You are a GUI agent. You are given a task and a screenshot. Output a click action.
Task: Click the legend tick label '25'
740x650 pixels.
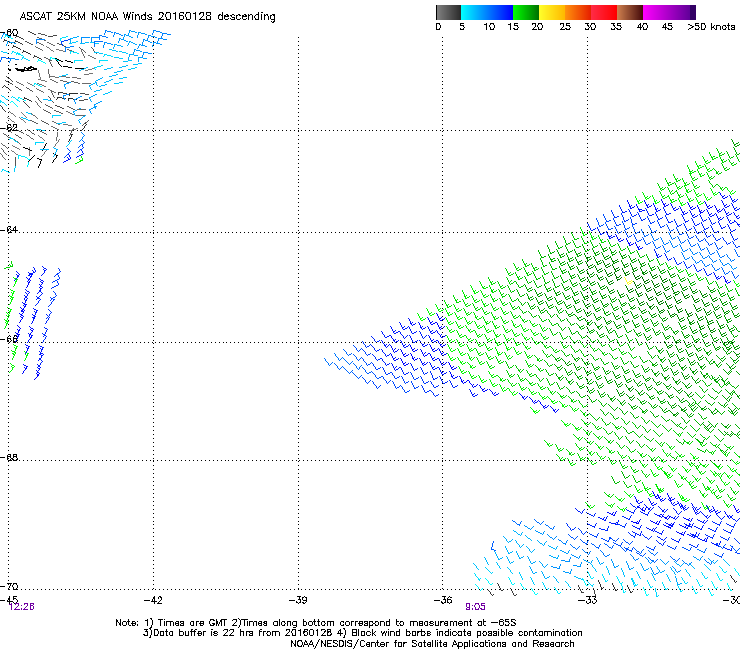pyautogui.click(x=565, y=27)
